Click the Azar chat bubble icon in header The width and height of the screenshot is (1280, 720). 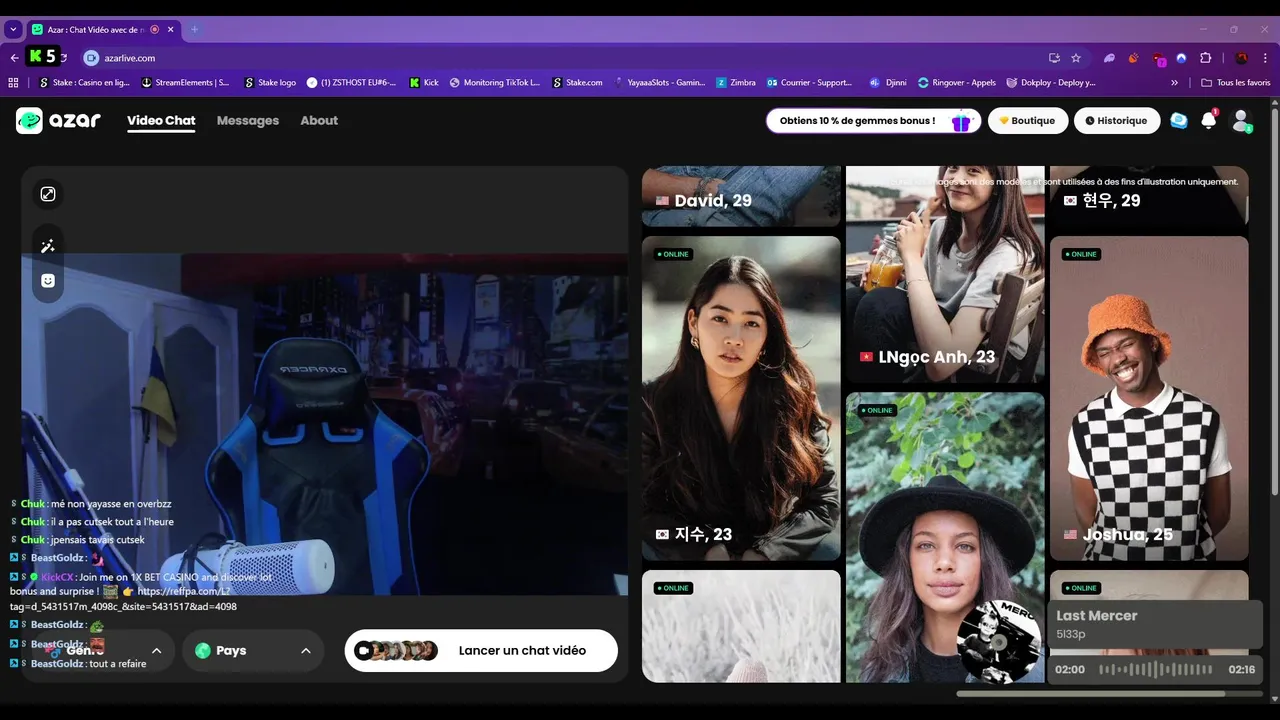1179,120
